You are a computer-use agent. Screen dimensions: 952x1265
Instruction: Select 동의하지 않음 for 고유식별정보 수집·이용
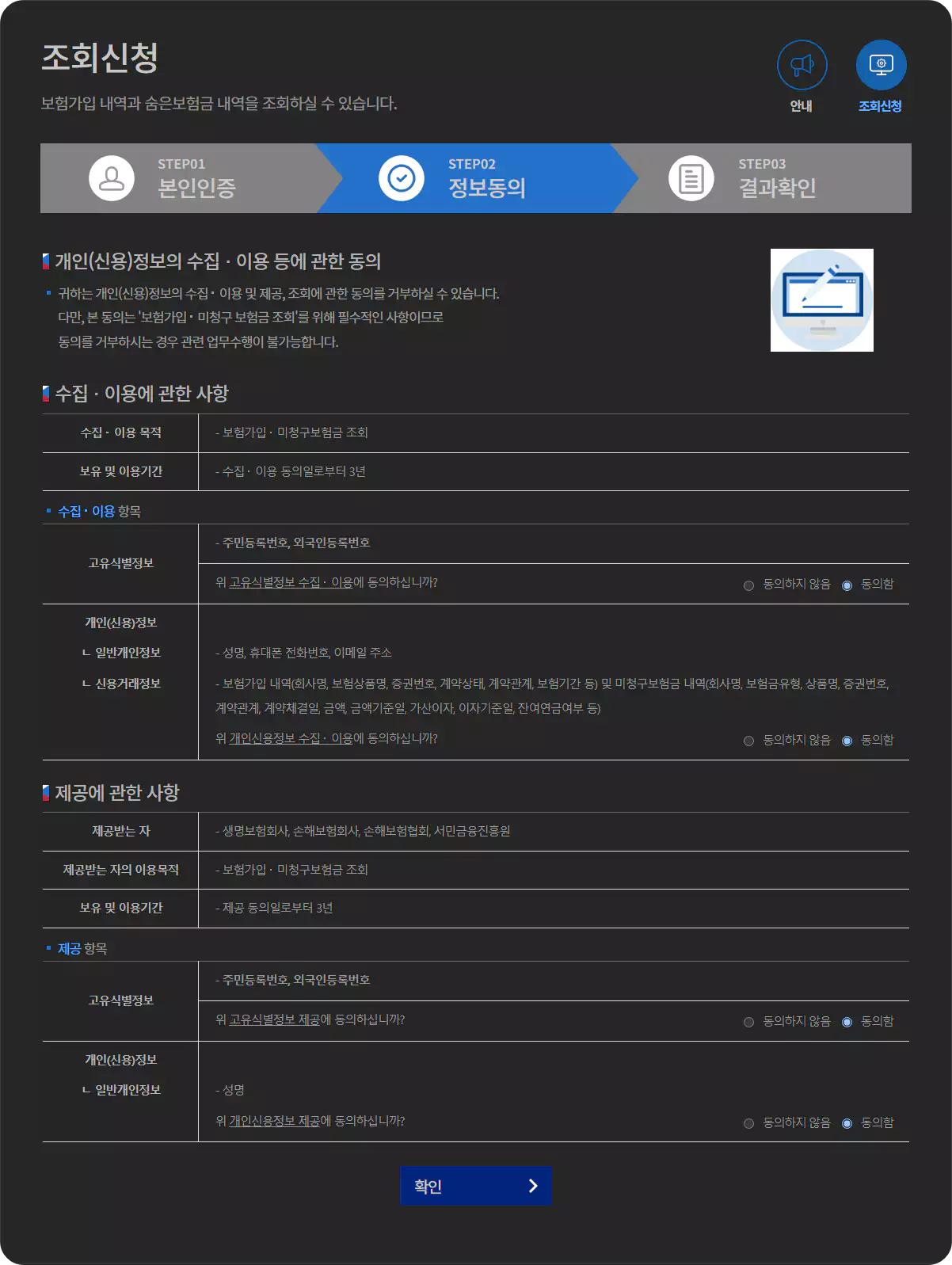pos(748,585)
